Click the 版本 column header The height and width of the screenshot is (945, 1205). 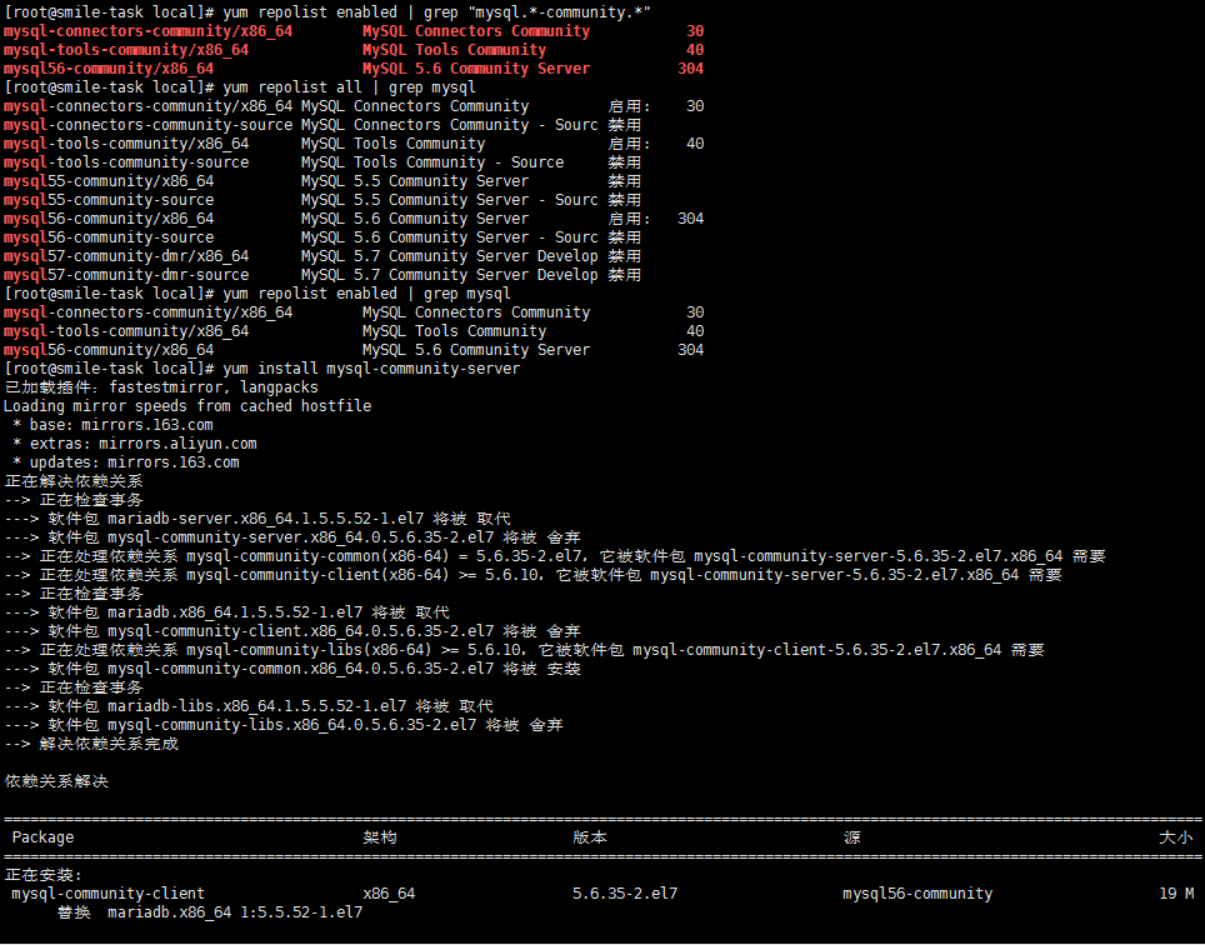[590, 837]
